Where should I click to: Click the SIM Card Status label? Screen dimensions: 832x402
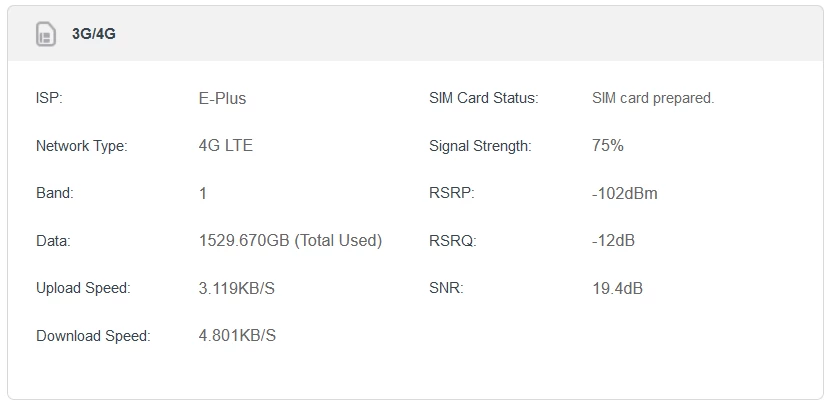[483, 98]
